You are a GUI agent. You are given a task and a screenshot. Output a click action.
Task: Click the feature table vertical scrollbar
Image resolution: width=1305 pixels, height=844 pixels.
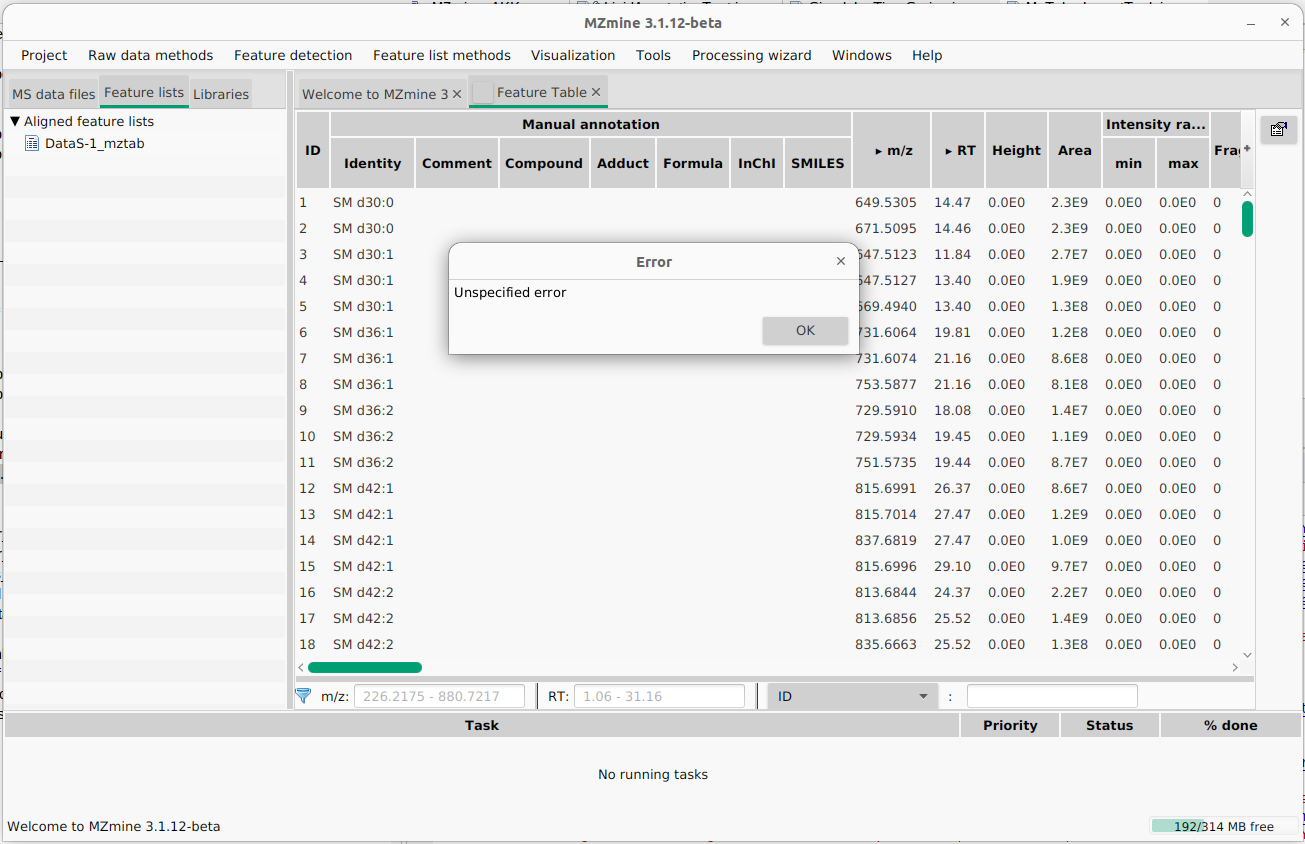coord(1246,218)
